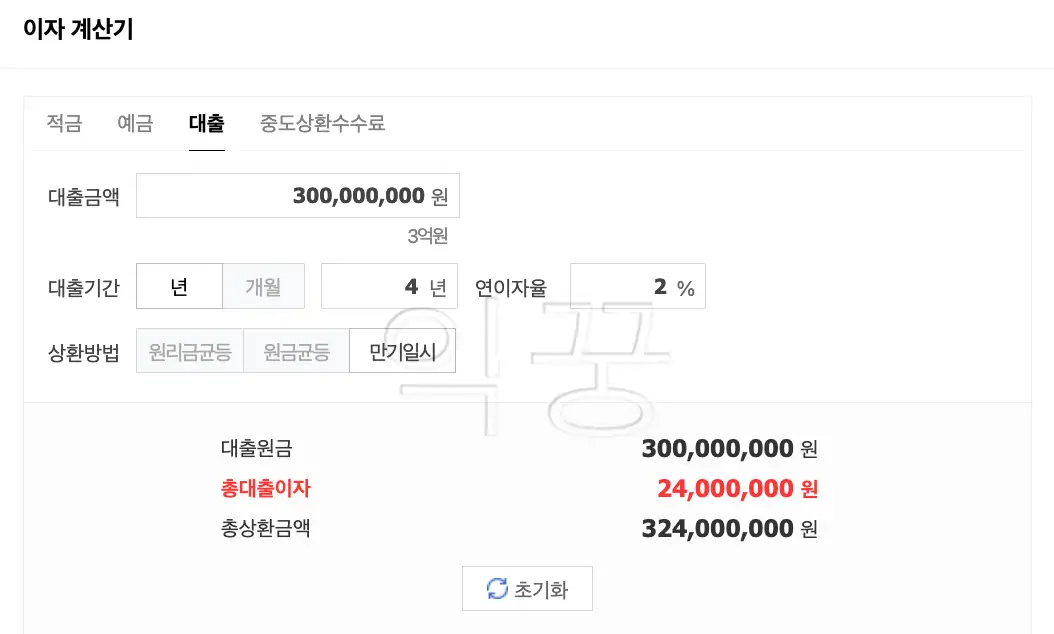This screenshot has width=1054, height=634.
Task: Select 년 as the loan period unit
Action: 178,286
